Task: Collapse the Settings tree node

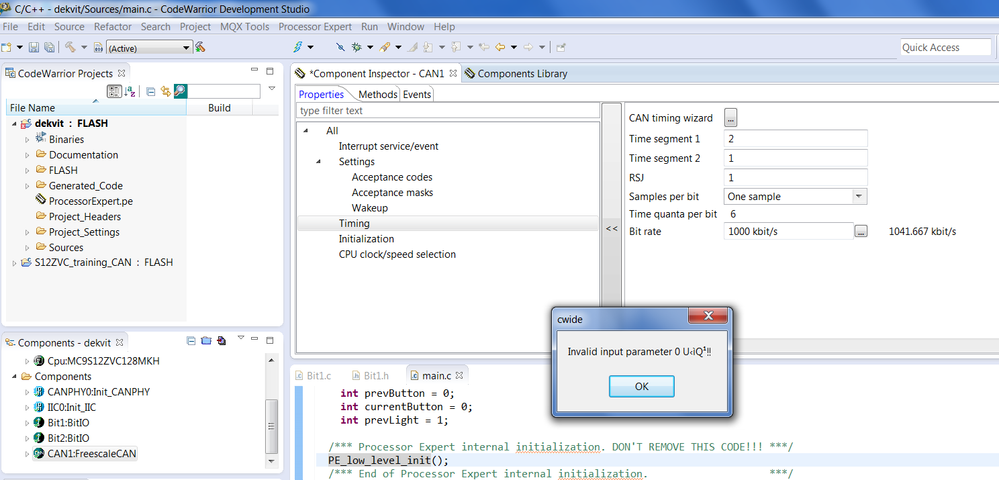Action: click(319, 162)
